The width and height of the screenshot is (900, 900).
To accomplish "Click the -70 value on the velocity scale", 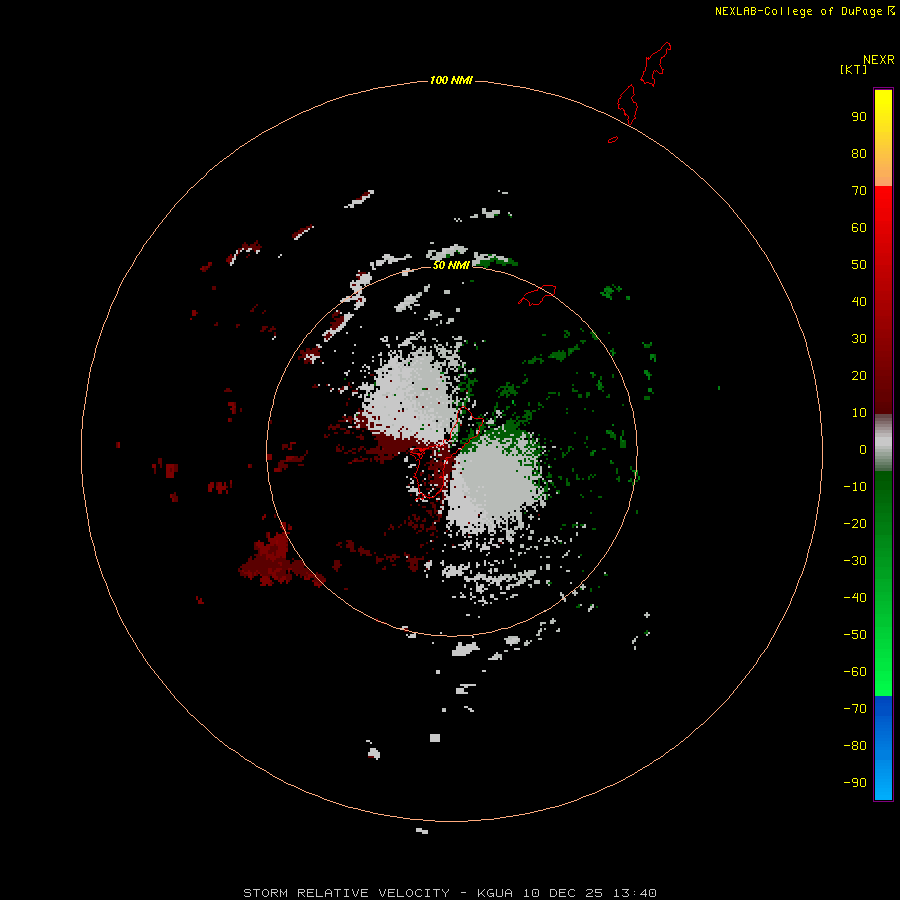I will point(855,709).
